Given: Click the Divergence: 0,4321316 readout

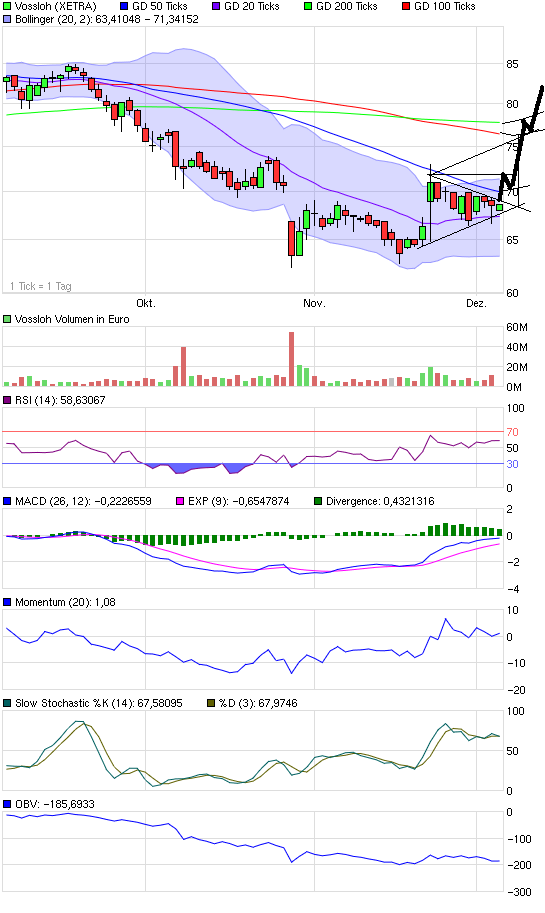Looking at the screenshot, I should point(380,501).
